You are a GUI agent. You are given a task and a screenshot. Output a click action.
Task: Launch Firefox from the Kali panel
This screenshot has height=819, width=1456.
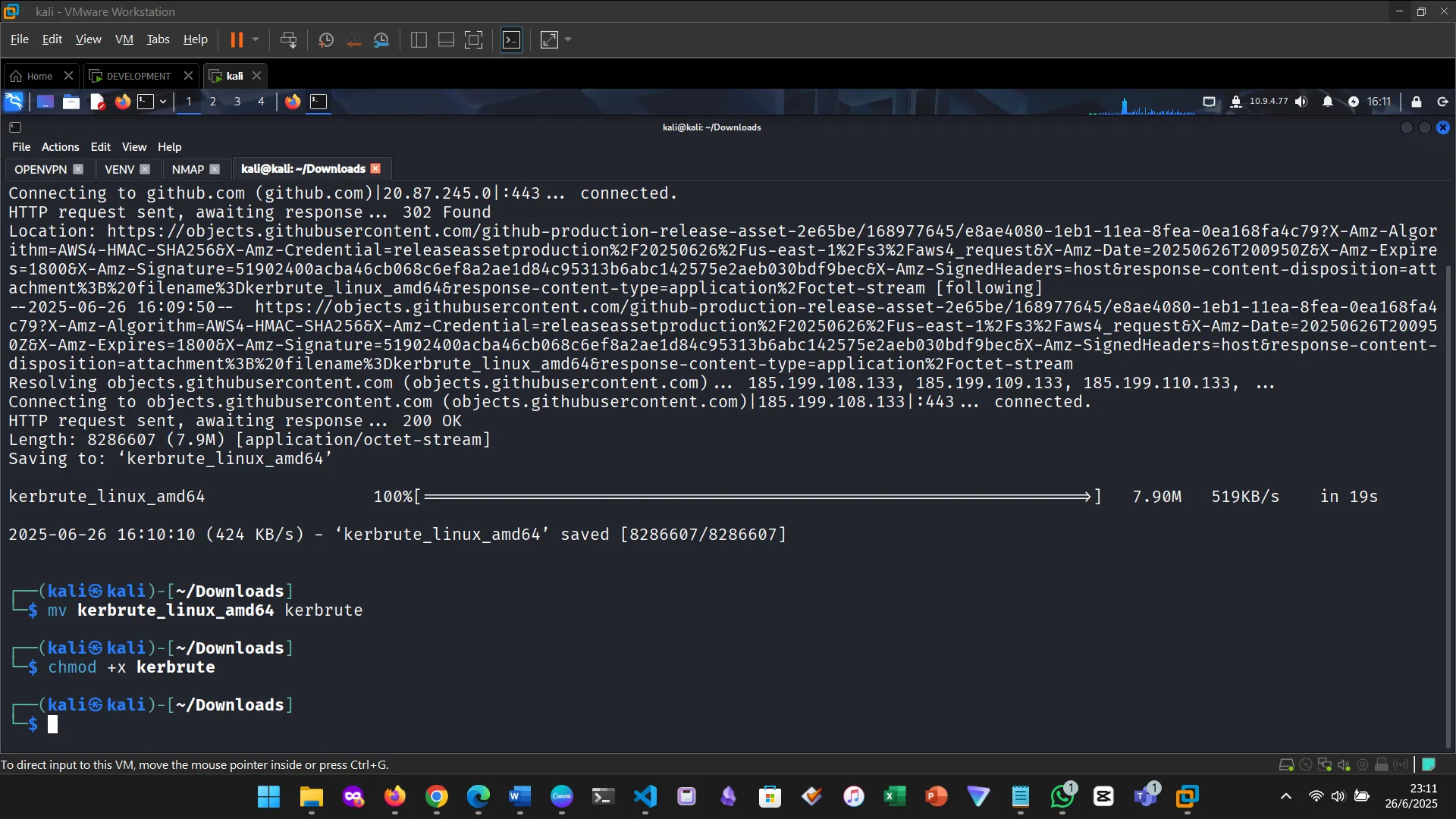click(123, 101)
